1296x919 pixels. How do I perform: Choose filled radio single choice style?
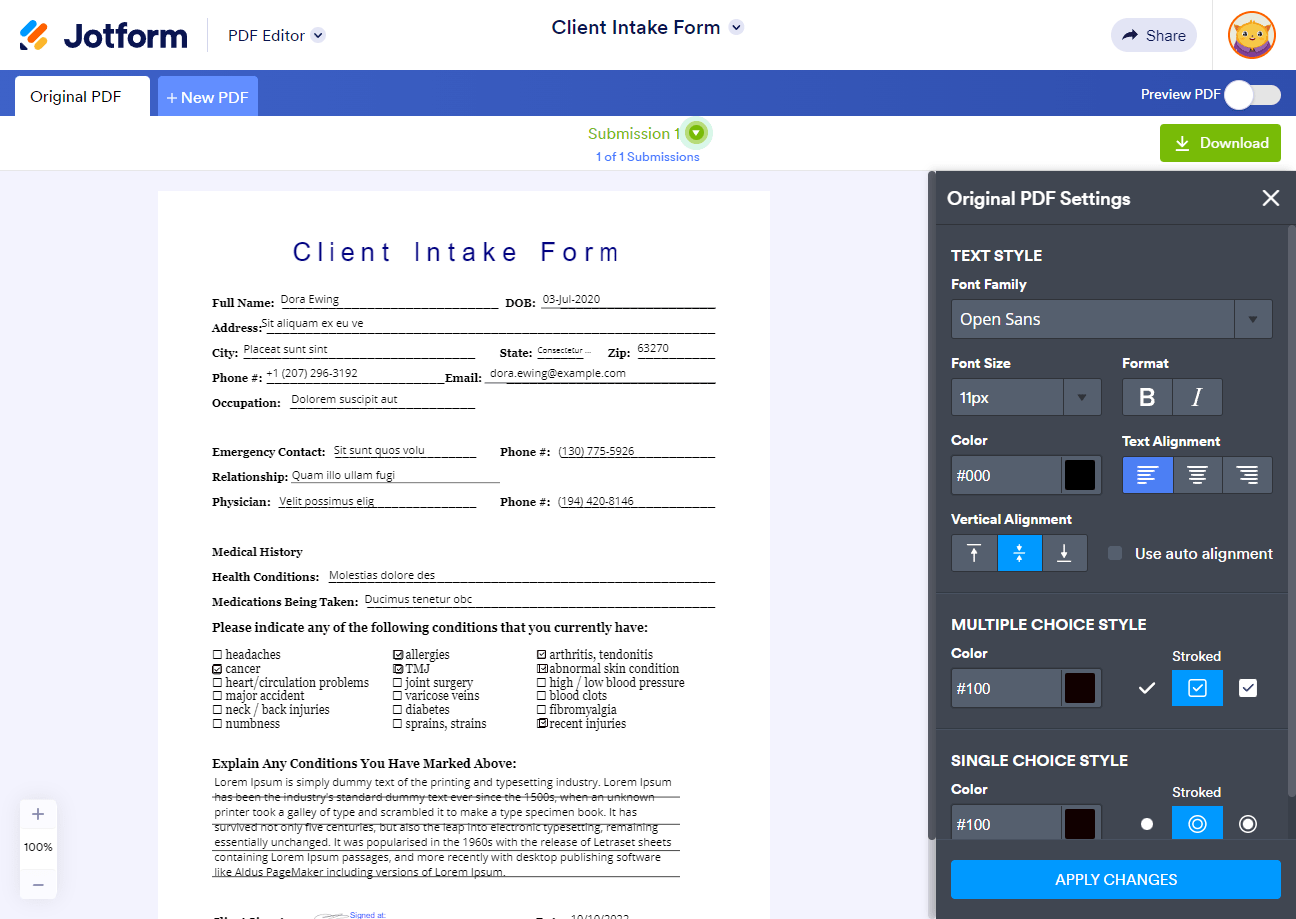pos(1248,824)
